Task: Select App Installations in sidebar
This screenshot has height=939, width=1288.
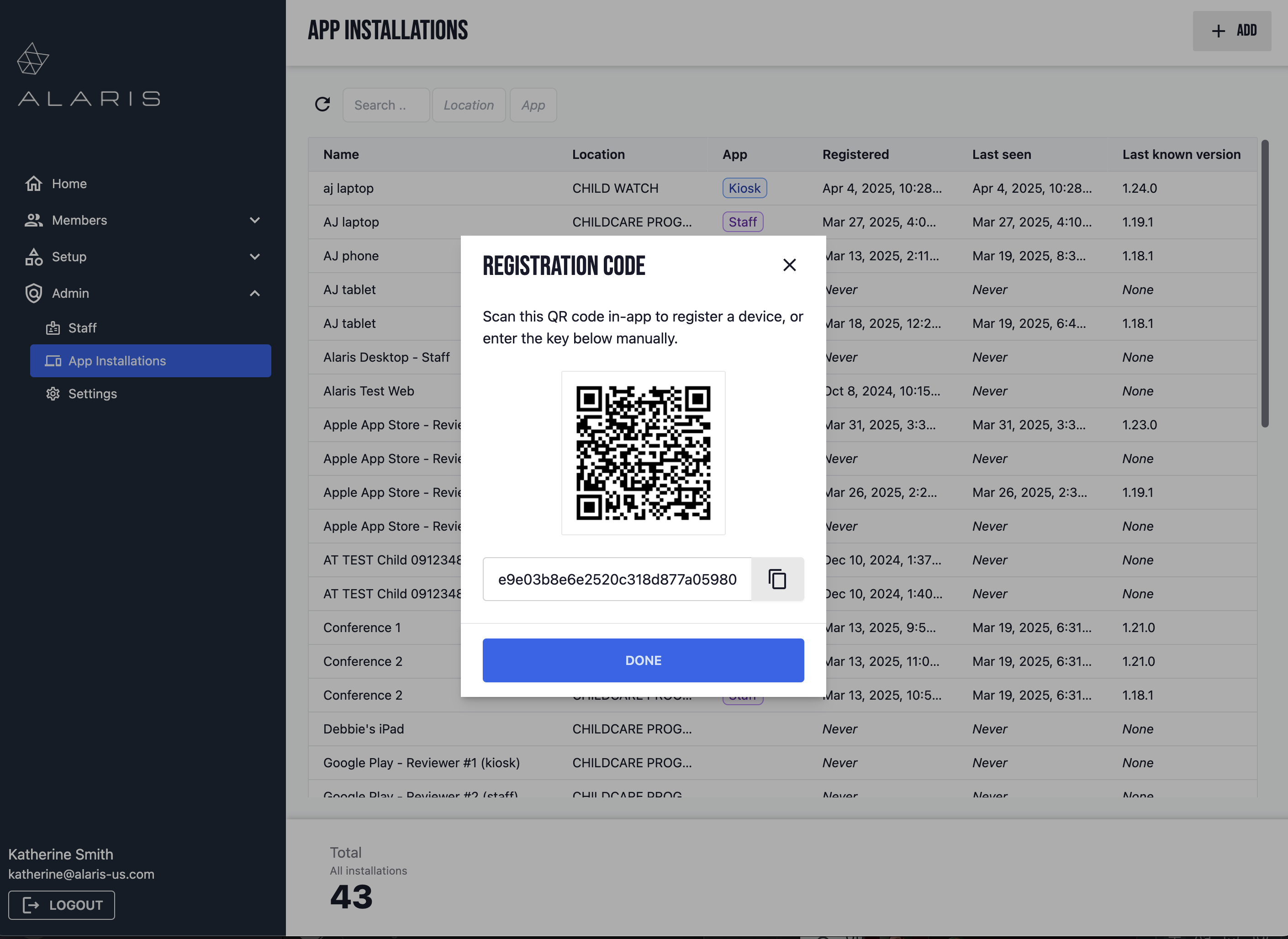Action: pos(151,361)
